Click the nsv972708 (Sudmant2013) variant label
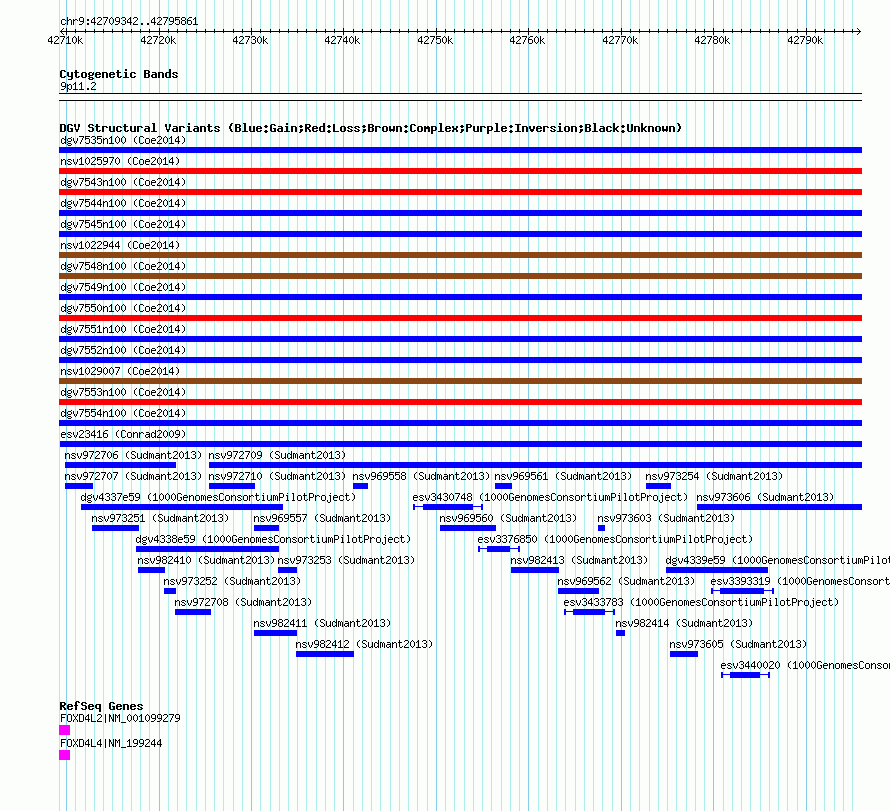This screenshot has height=811, width=890. pyautogui.click(x=243, y=602)
